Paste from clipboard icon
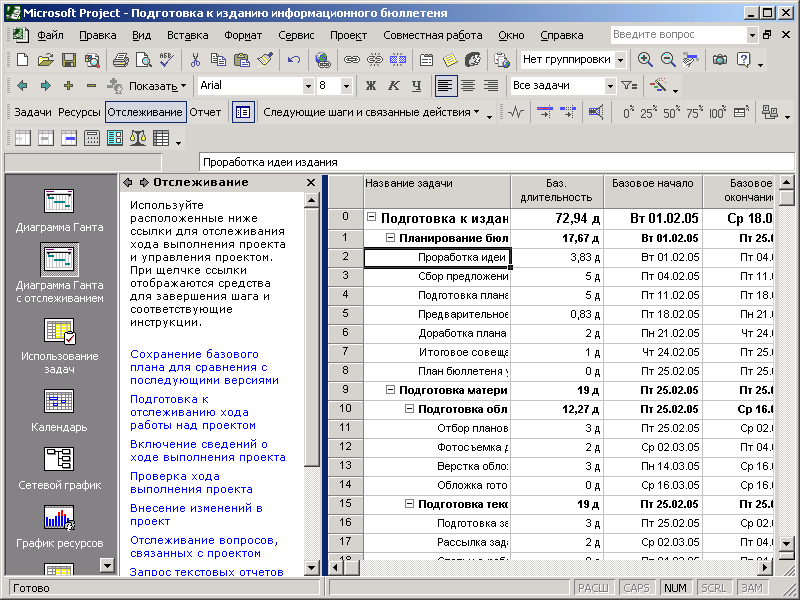800x600 pixels. pyautogui.click(x=241, y=60)
